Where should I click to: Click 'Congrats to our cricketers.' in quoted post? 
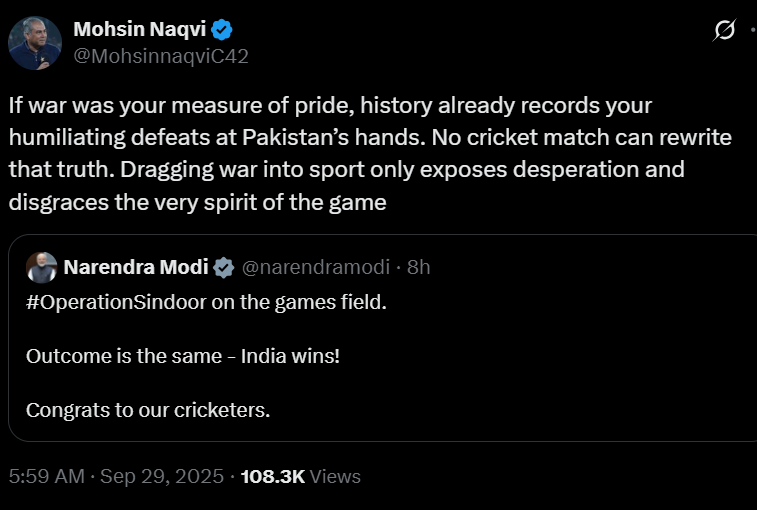148,409
